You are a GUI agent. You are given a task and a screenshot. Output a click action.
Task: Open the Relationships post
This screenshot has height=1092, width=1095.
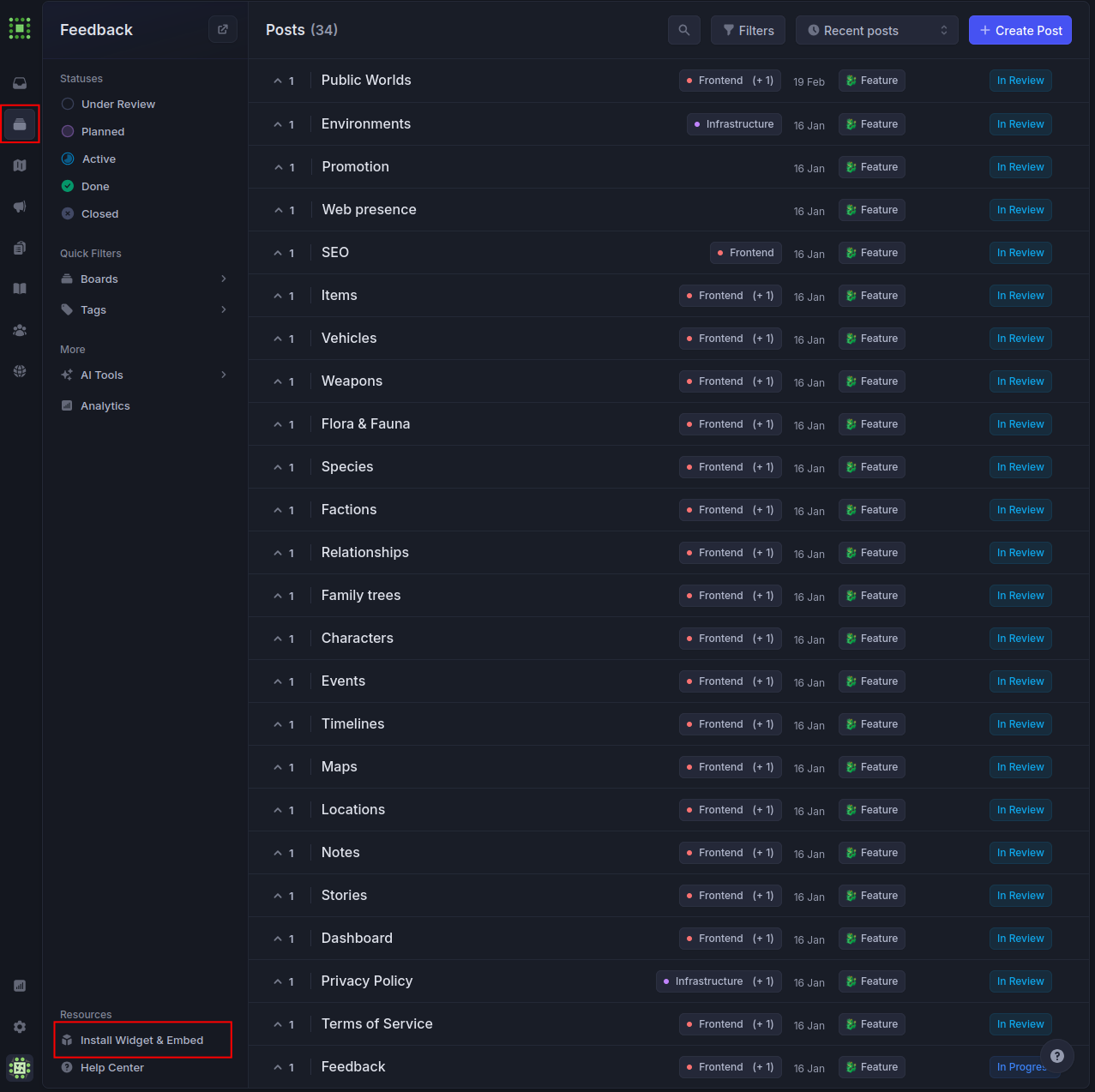(x=365, y=552)
